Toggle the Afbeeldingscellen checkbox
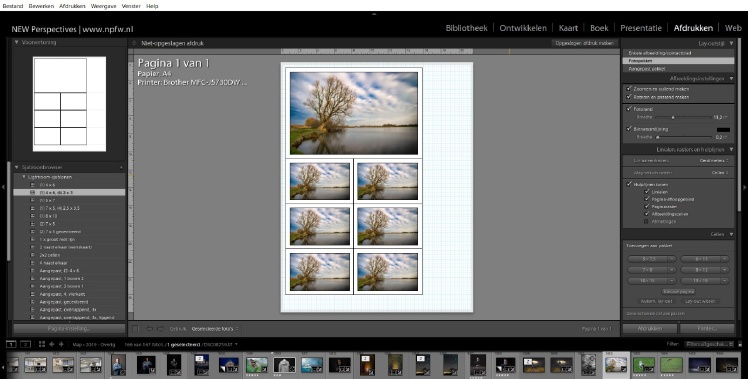The width and height of the screenshot is (748, 379). (x=647, y=214)
